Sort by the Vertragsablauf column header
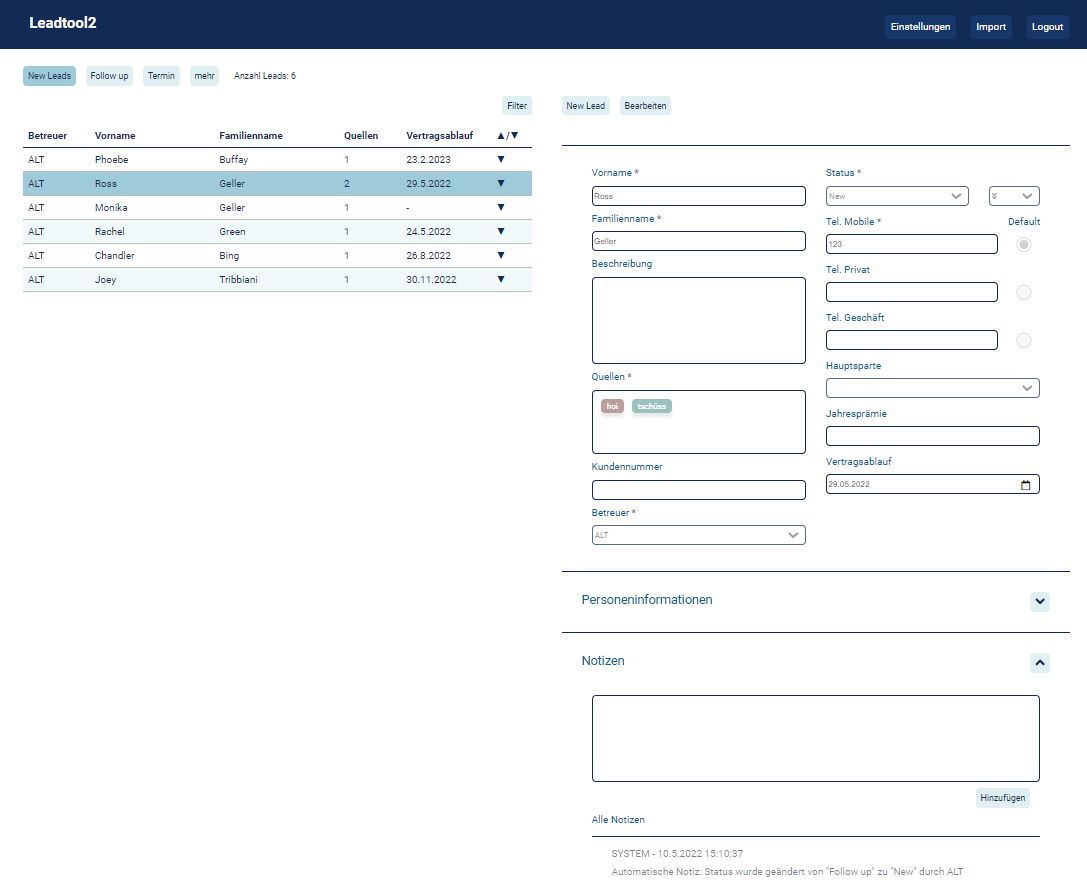1087x883 pixels. pyautogui.click(x=440, y=136)
